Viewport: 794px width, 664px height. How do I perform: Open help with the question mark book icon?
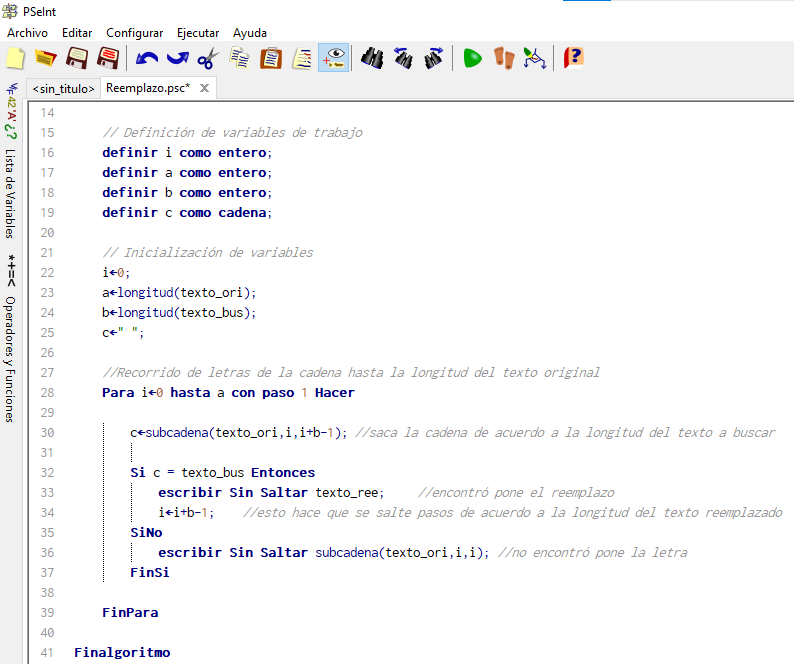click(574, 58)
